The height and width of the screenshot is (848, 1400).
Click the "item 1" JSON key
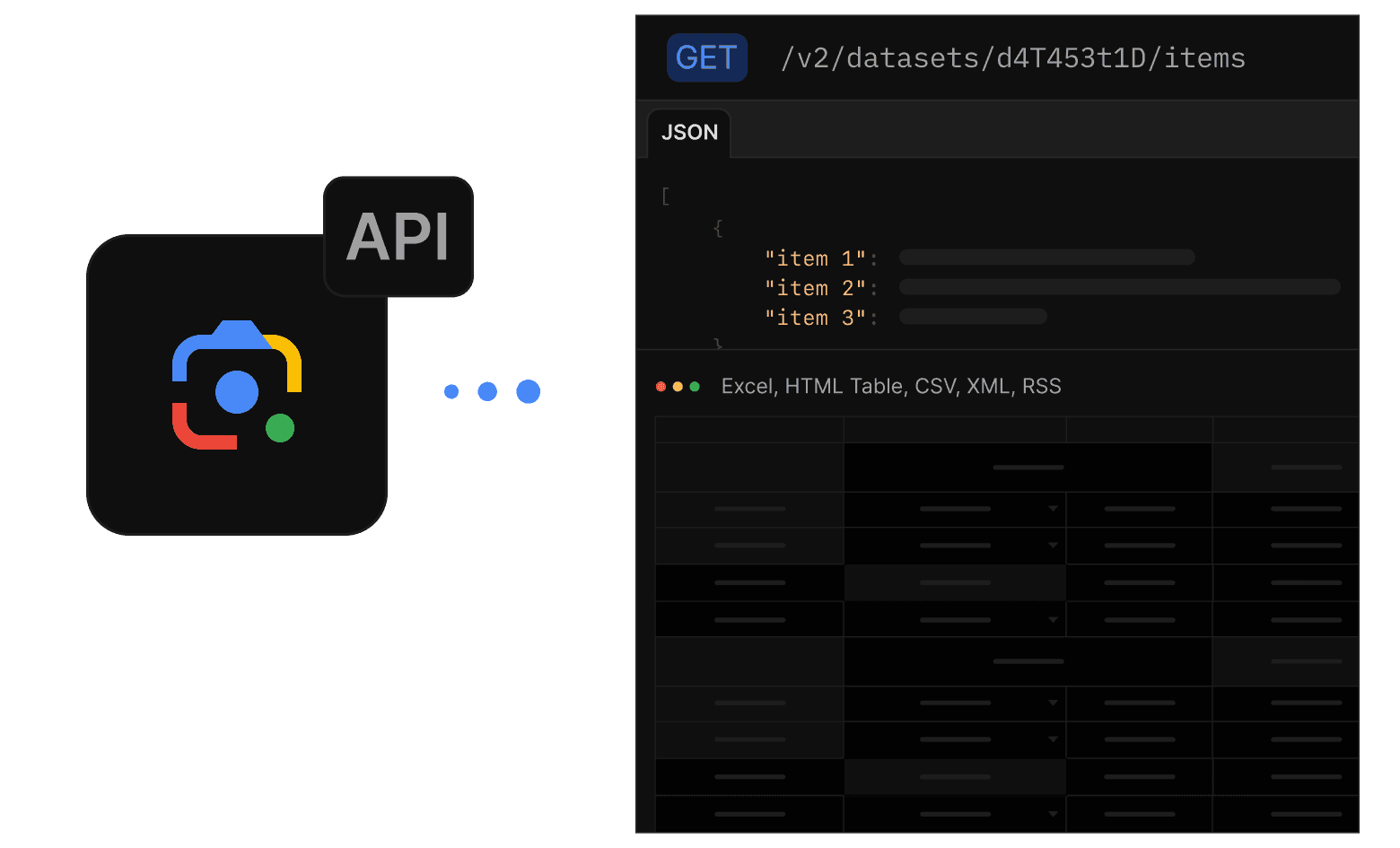816,258
